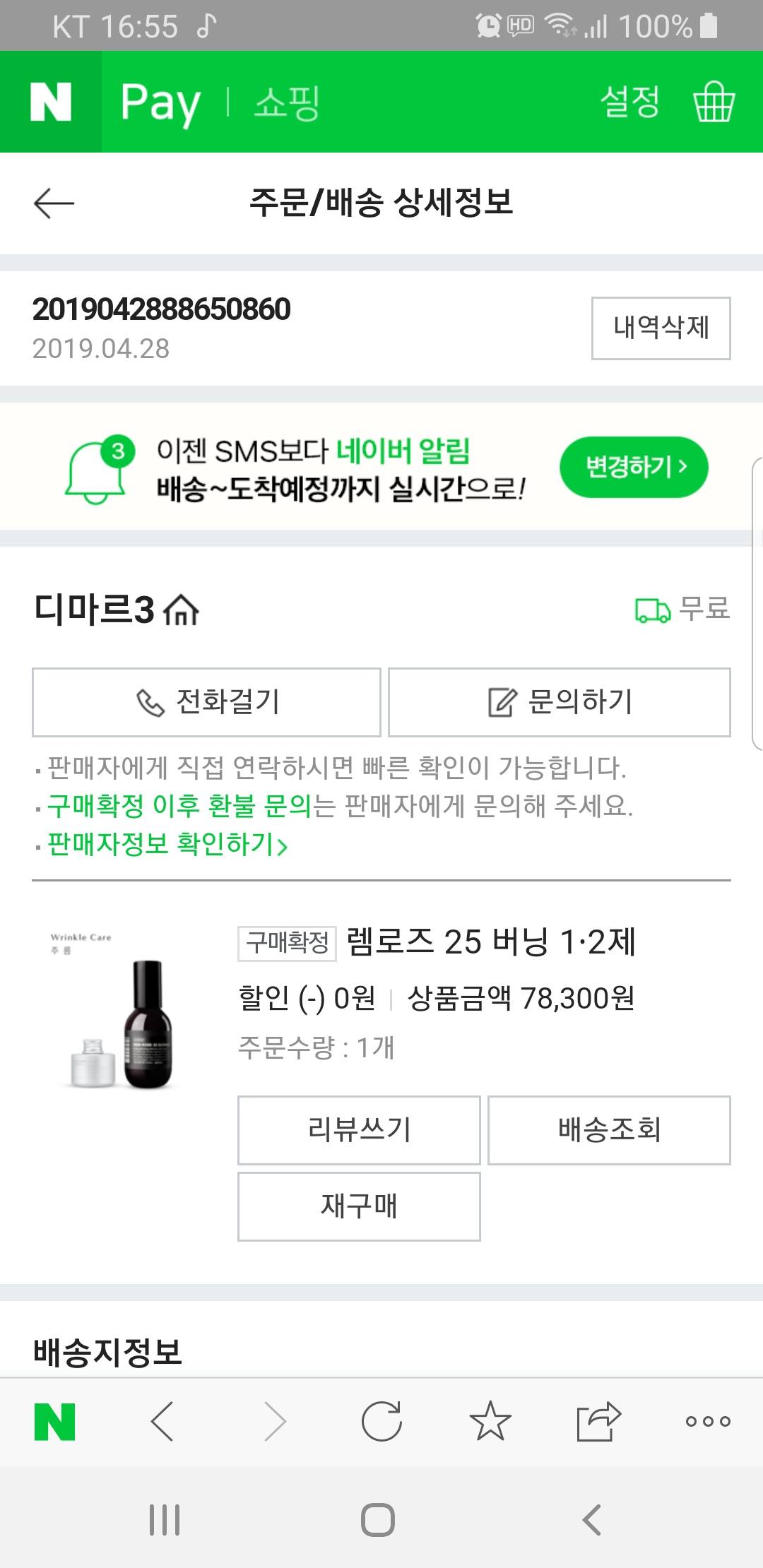Tap the green Naver home N button

pos(54,1420)
